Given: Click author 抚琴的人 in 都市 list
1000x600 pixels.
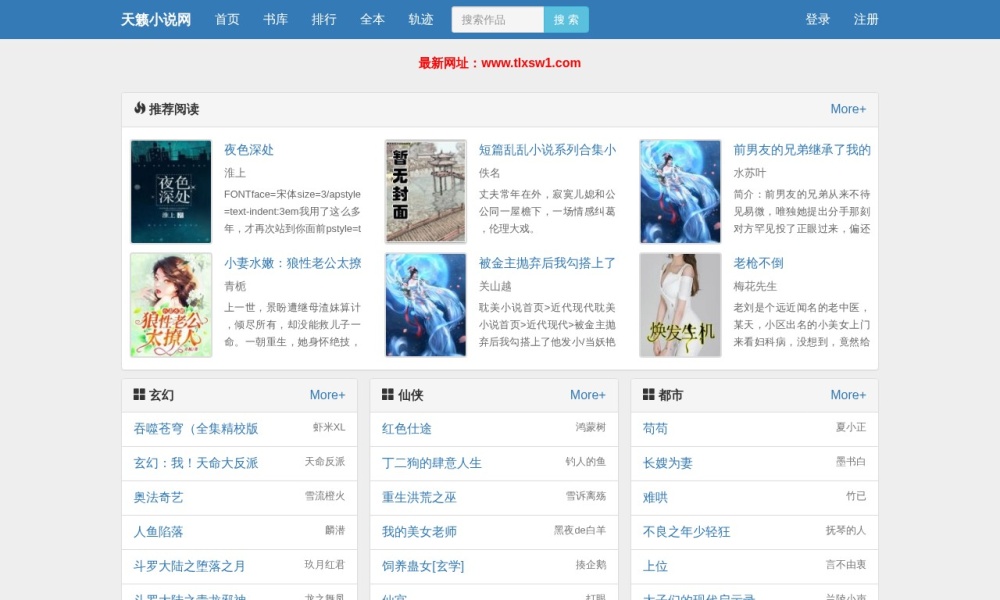Looking at the screenshot, I should click(x=846, y=530).
